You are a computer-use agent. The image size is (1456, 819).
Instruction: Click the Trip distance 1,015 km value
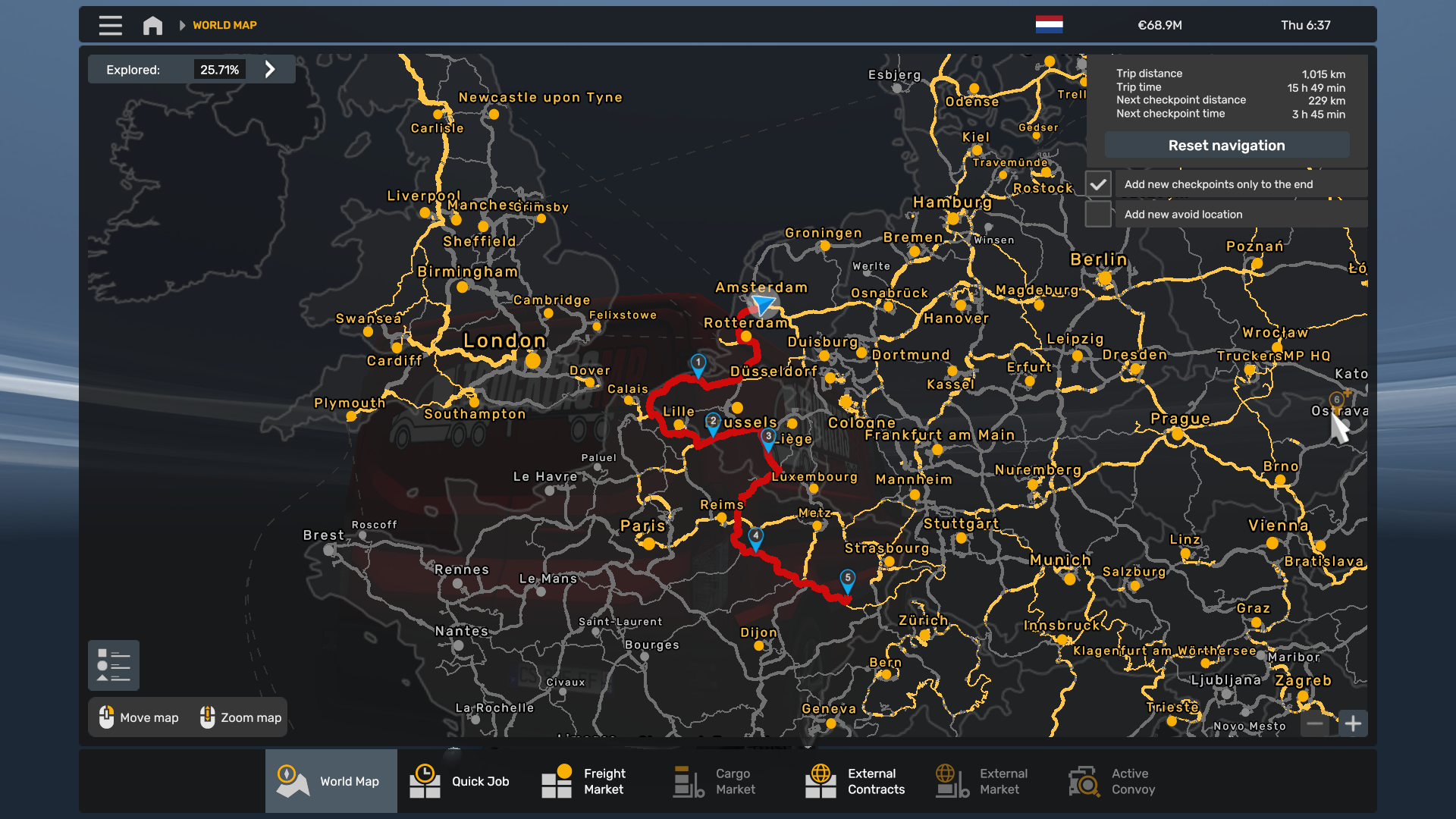pyautogui.click(x=1323, y=74)
